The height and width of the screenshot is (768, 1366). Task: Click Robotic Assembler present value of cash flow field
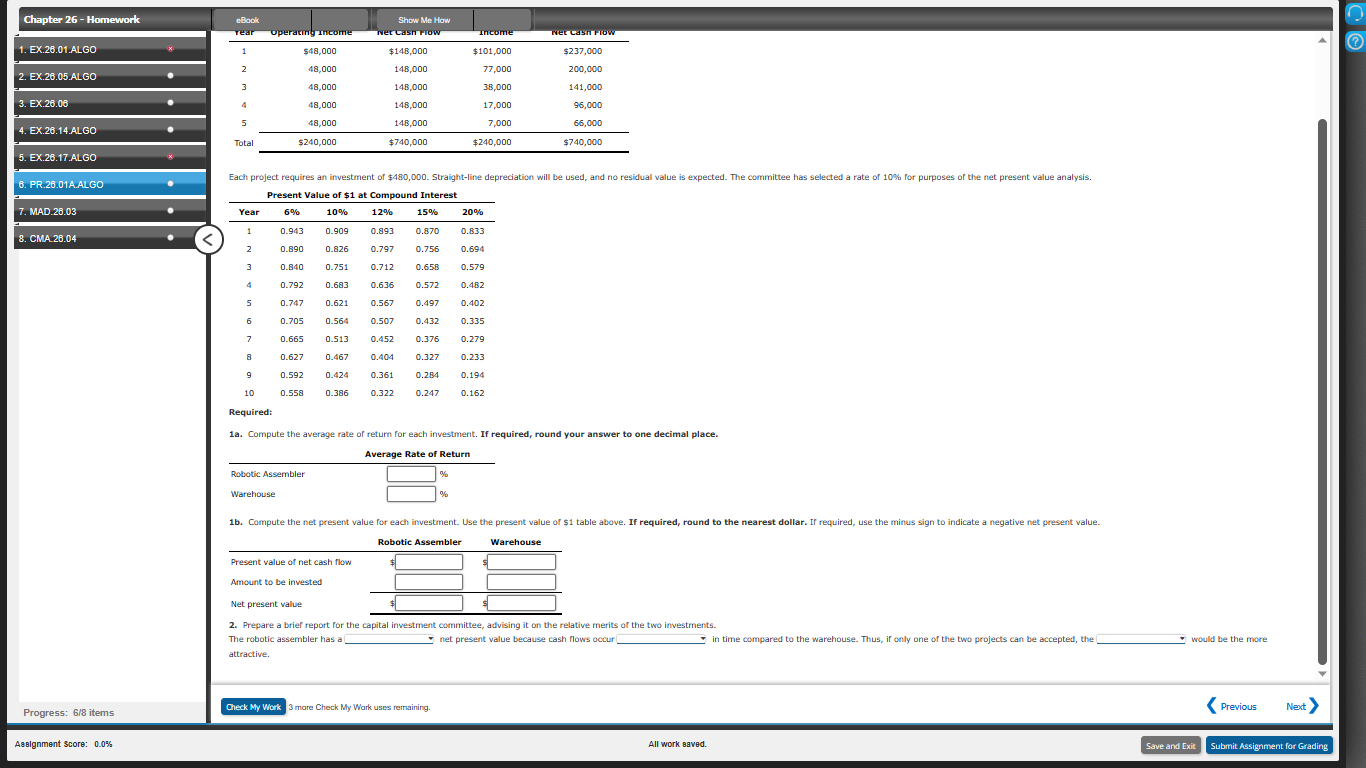click(x=429, y=562)
